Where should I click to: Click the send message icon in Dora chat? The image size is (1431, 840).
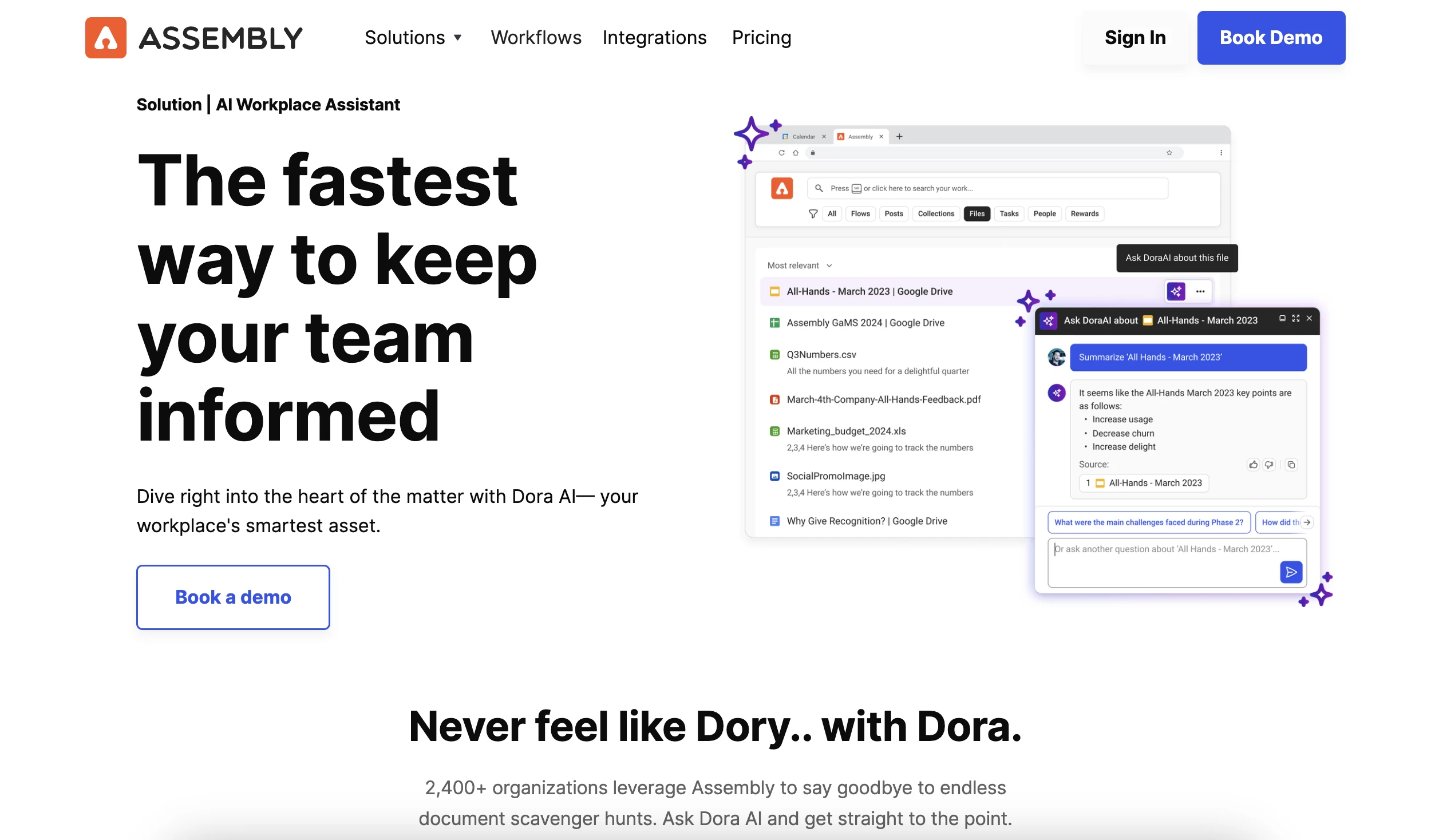(1291, 571)
